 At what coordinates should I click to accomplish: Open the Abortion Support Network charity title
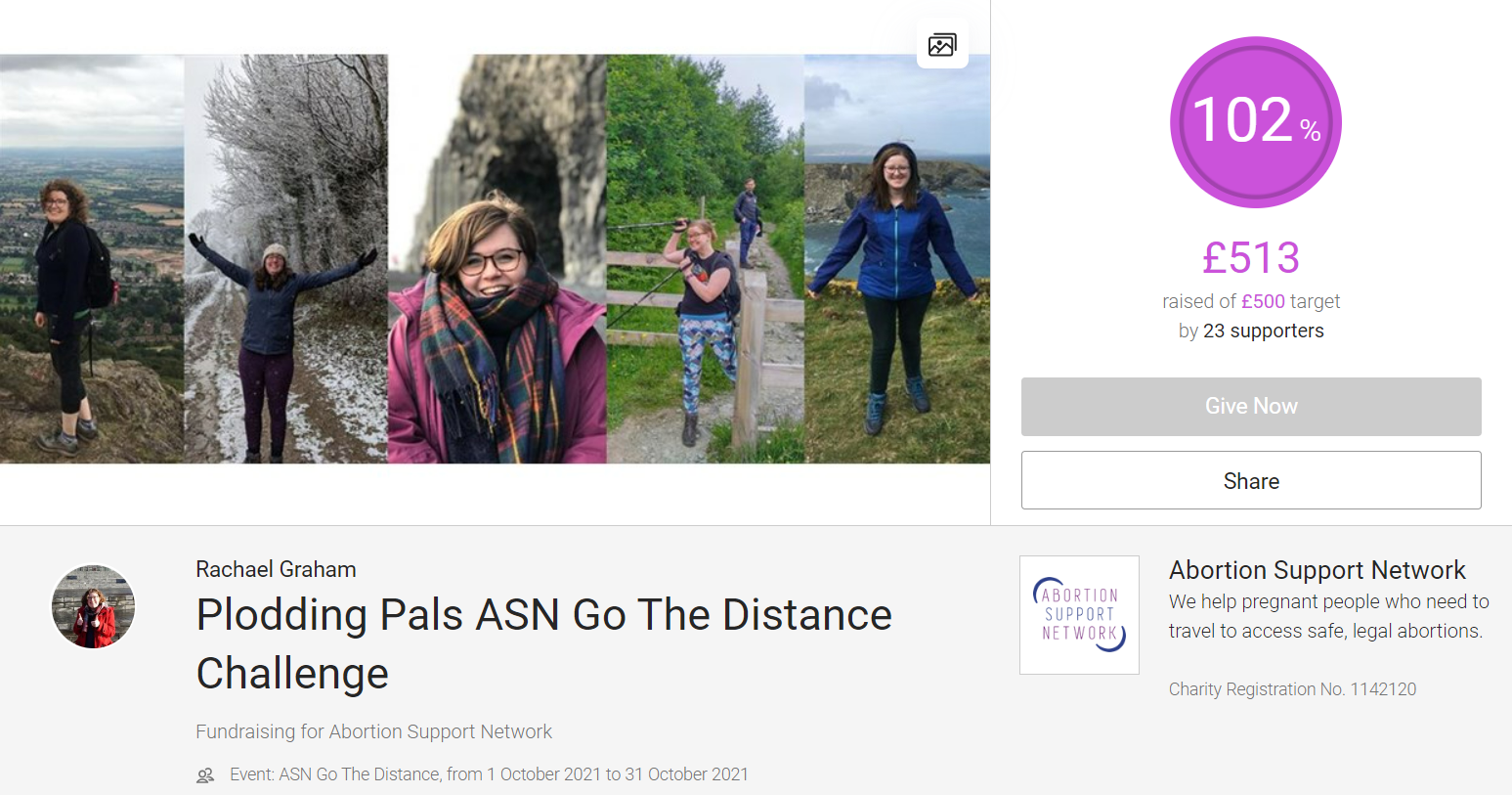point(1317,570)
